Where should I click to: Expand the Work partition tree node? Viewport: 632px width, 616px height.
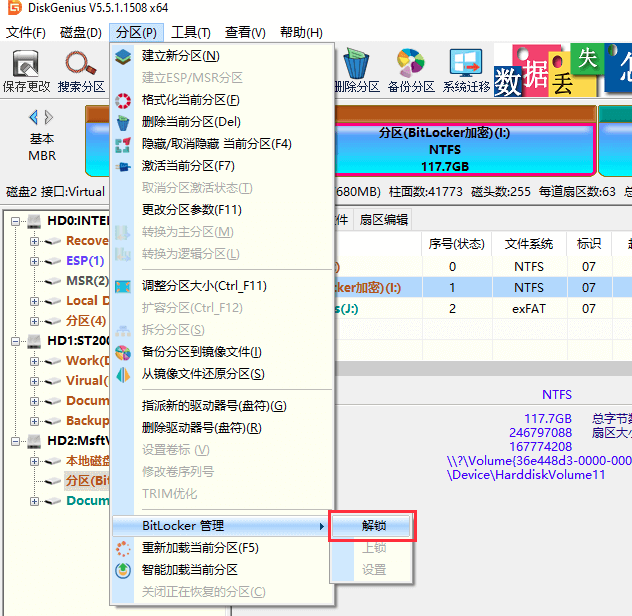click(34, 361)
